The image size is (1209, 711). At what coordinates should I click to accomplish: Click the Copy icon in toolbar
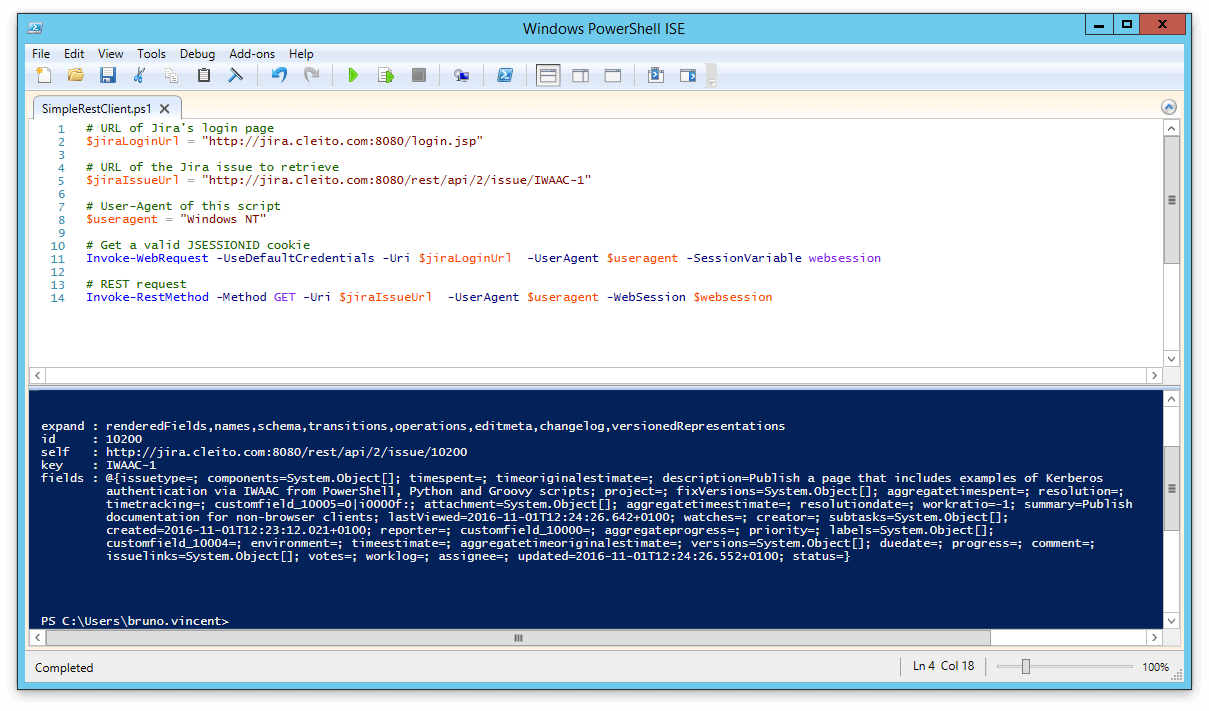(171, 75)
